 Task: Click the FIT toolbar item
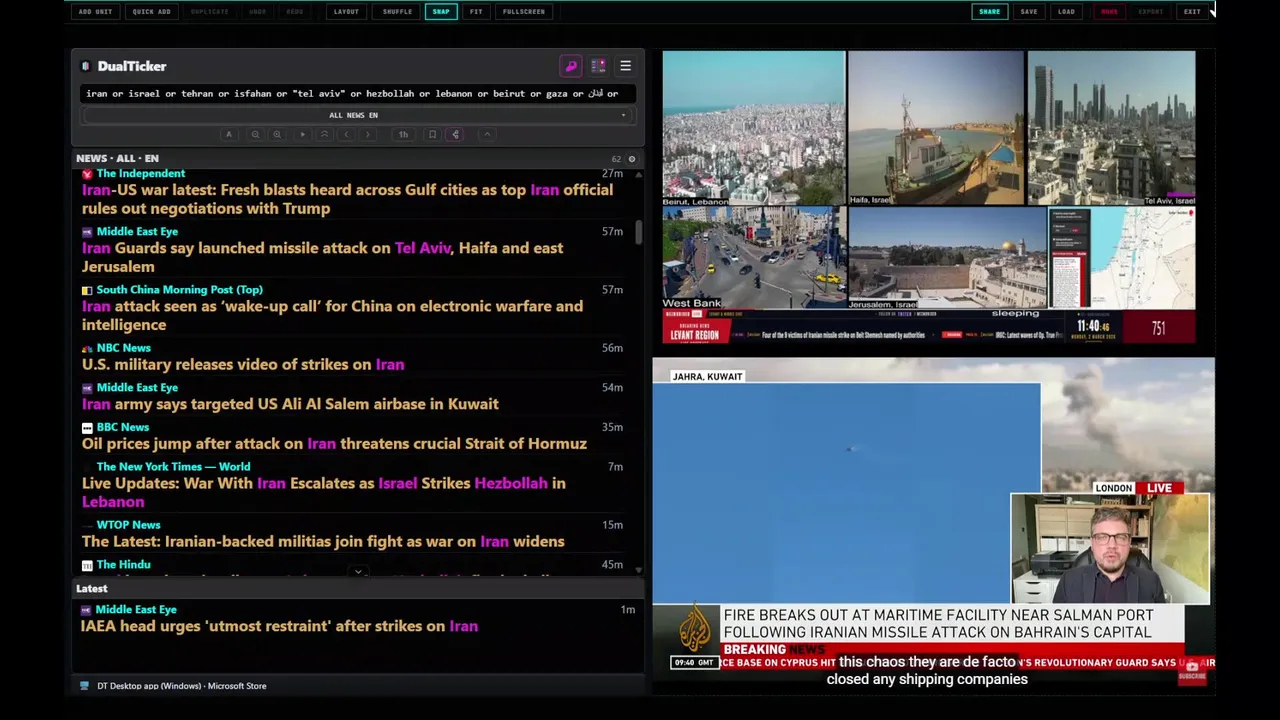click(476, 12)
